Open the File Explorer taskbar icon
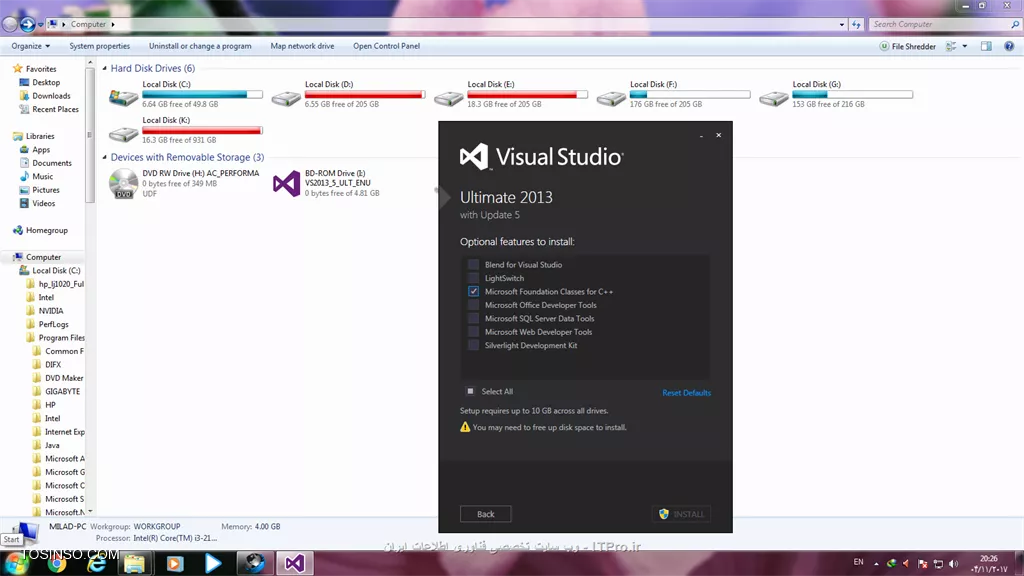1024x576 pixels. pos(135,563)
